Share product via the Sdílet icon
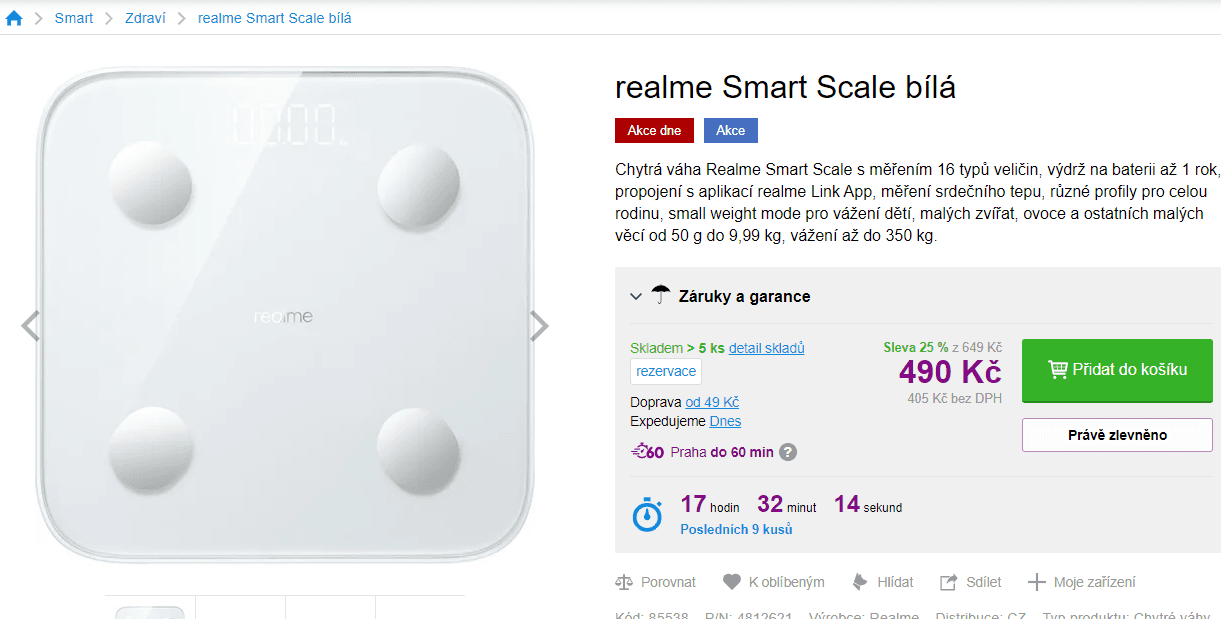This screenshot has height=619, width=1221. 946,581
